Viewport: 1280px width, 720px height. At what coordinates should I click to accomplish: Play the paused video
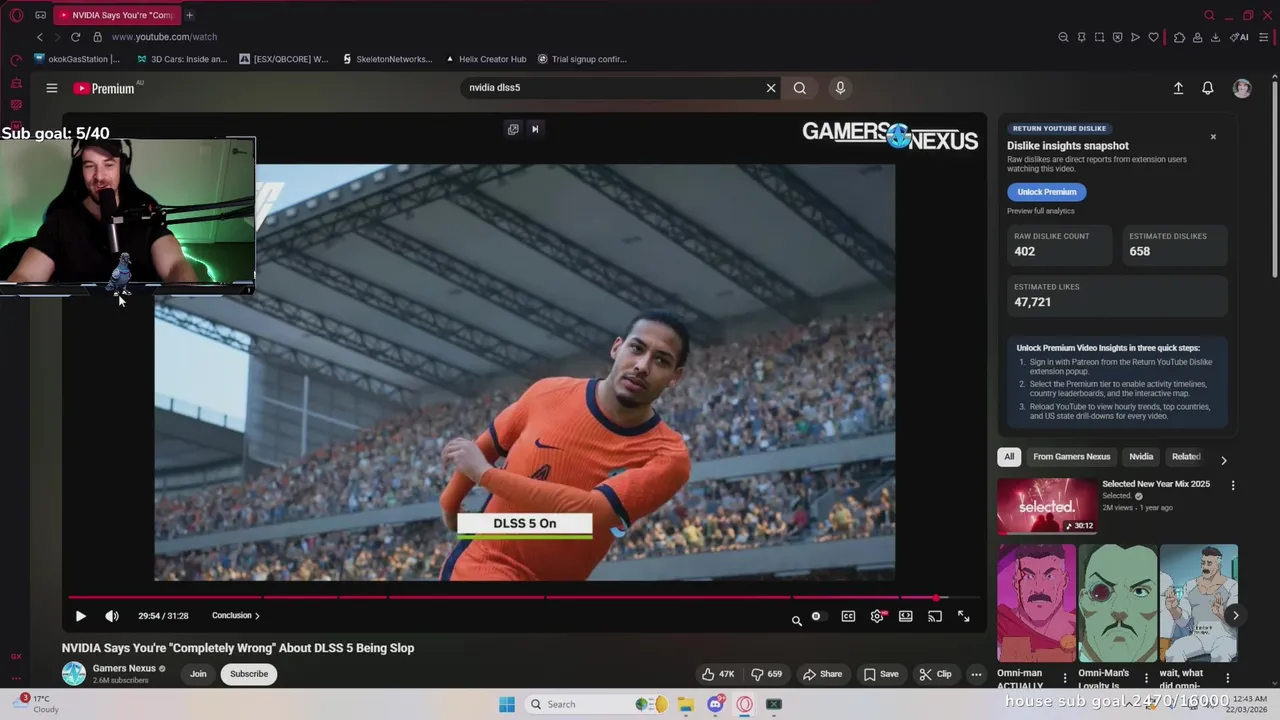click(81, 616)
